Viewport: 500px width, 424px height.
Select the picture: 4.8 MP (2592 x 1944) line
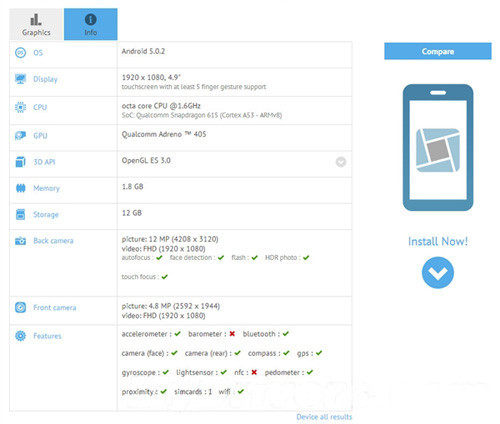pyautogui.click(x=171, y=306)
